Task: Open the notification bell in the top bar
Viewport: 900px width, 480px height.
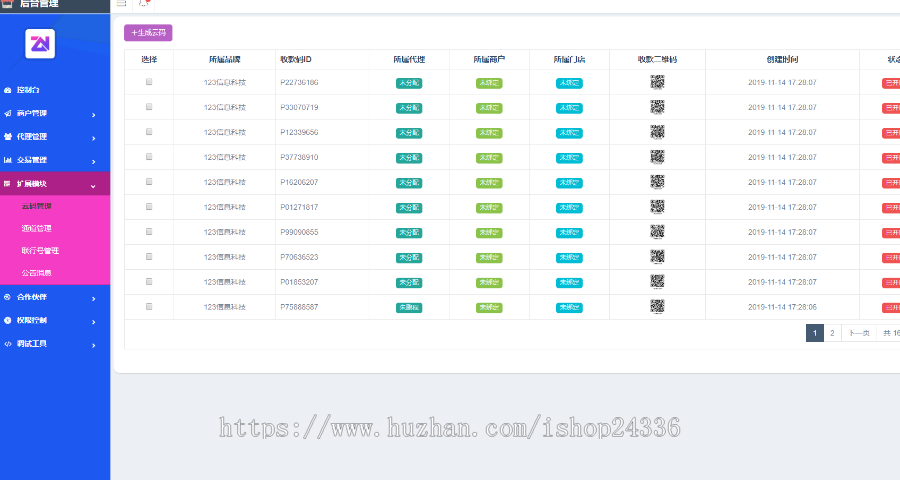Action: pos(143,3)
